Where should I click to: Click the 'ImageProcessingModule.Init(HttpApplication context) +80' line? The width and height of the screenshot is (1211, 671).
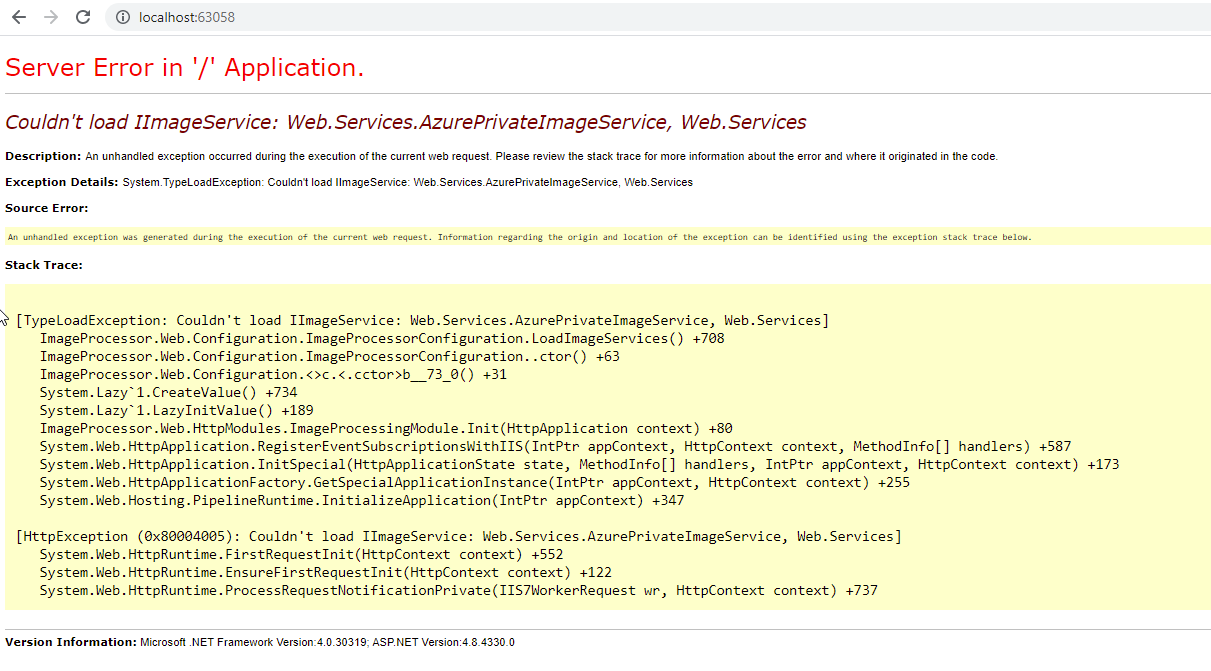[386, 428]
